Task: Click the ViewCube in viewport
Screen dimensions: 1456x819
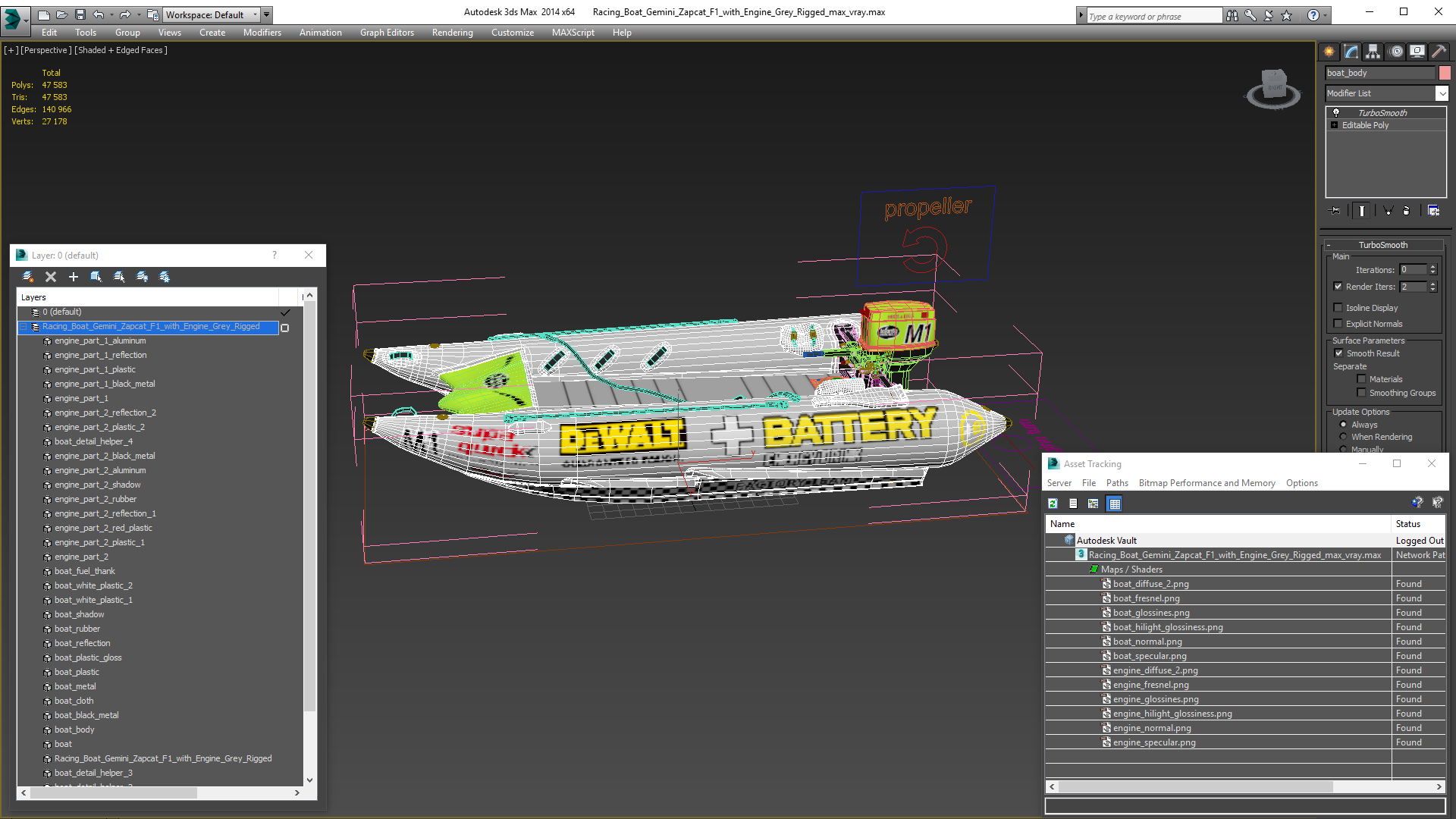Action: point(1274,88)
